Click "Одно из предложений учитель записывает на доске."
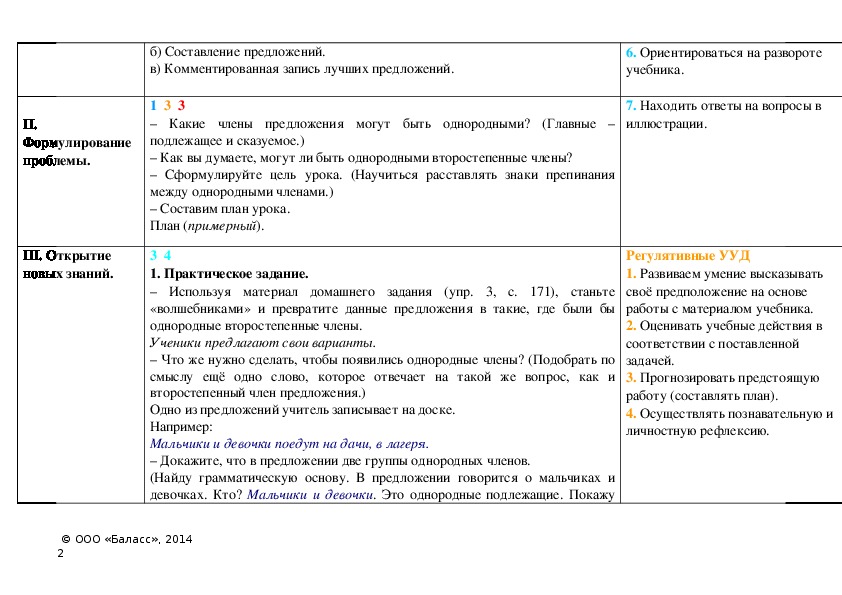 302,410
